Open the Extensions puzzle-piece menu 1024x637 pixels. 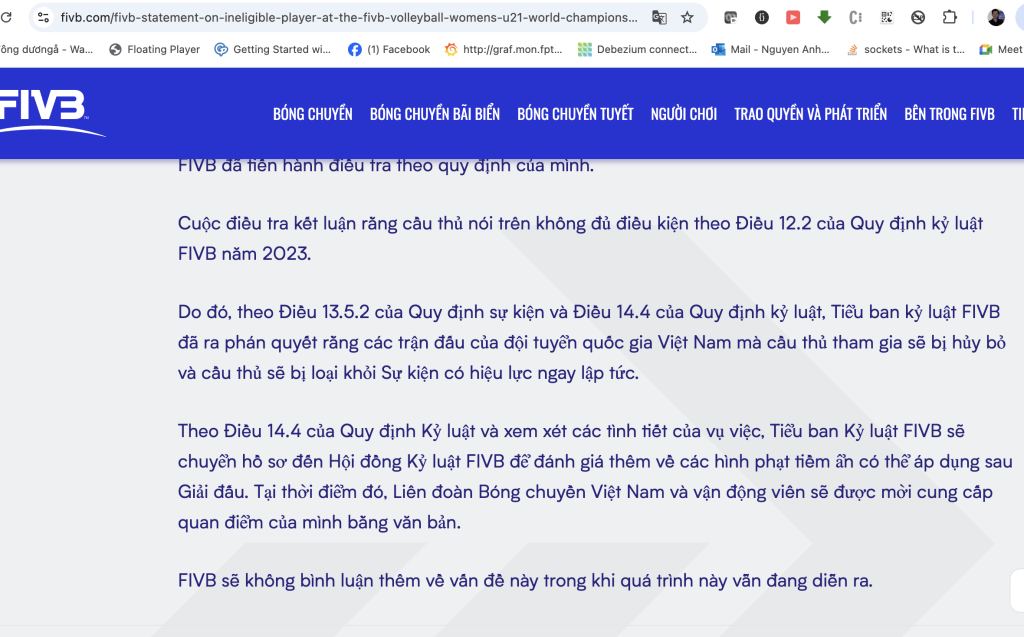click(950, 18)
